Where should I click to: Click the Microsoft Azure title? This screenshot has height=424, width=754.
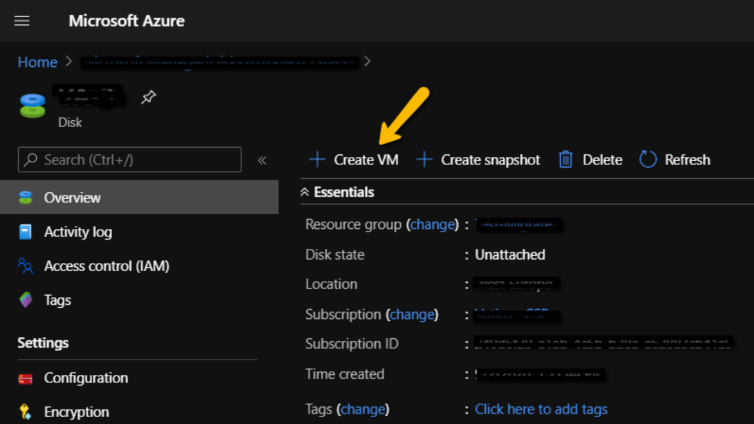point(126,21)
